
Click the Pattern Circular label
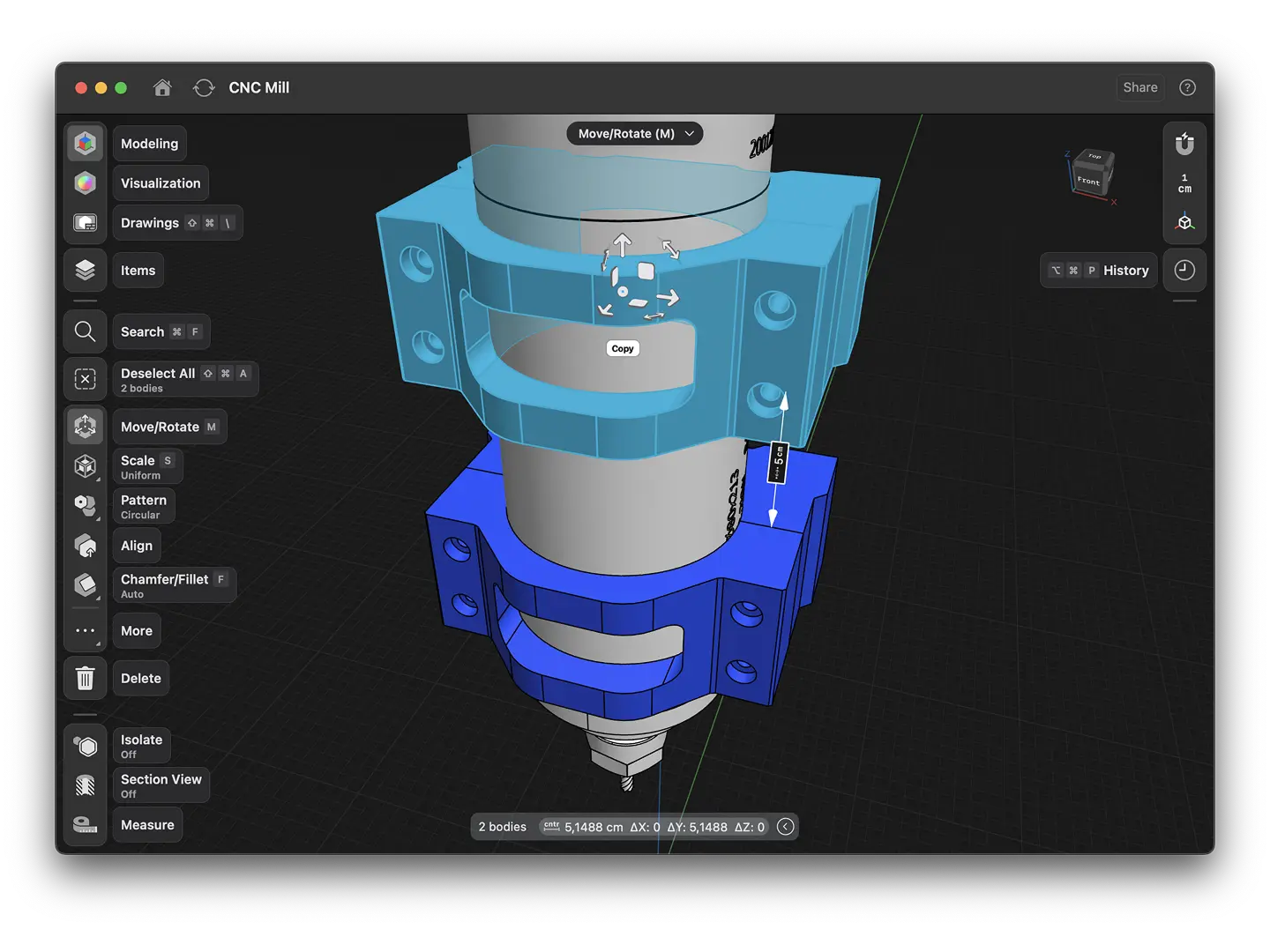coord(144,506)
